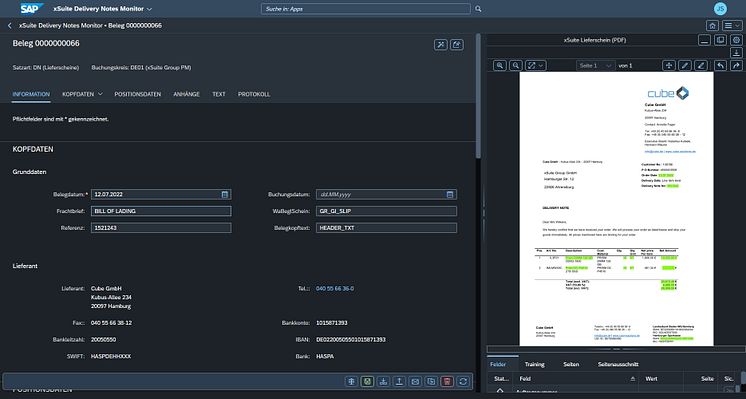Select the pan/move tool in viewer
This screenshot has height=399, width=746.
pos(669,66)
